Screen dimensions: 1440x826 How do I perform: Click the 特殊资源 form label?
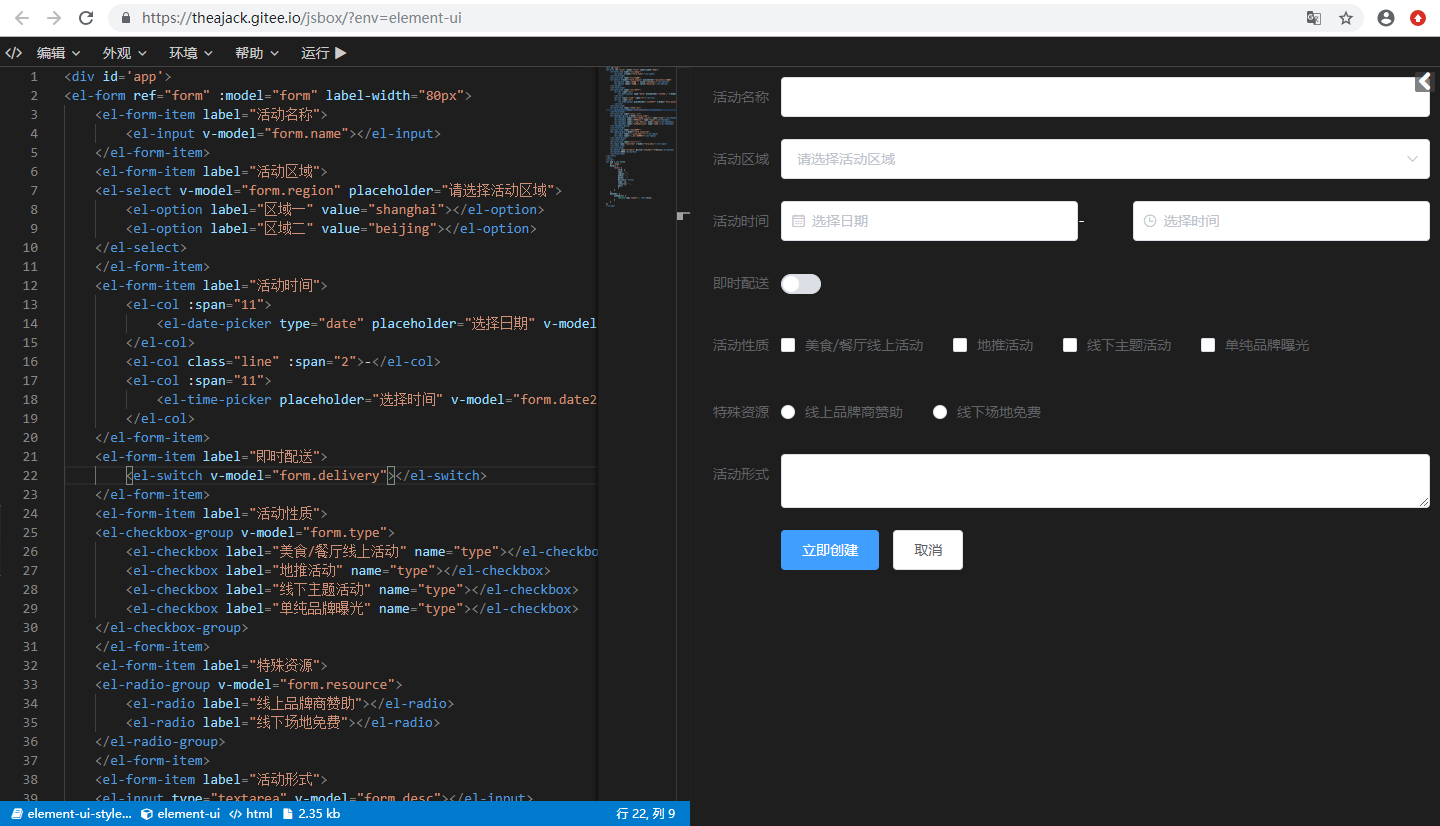click(741, 412)
